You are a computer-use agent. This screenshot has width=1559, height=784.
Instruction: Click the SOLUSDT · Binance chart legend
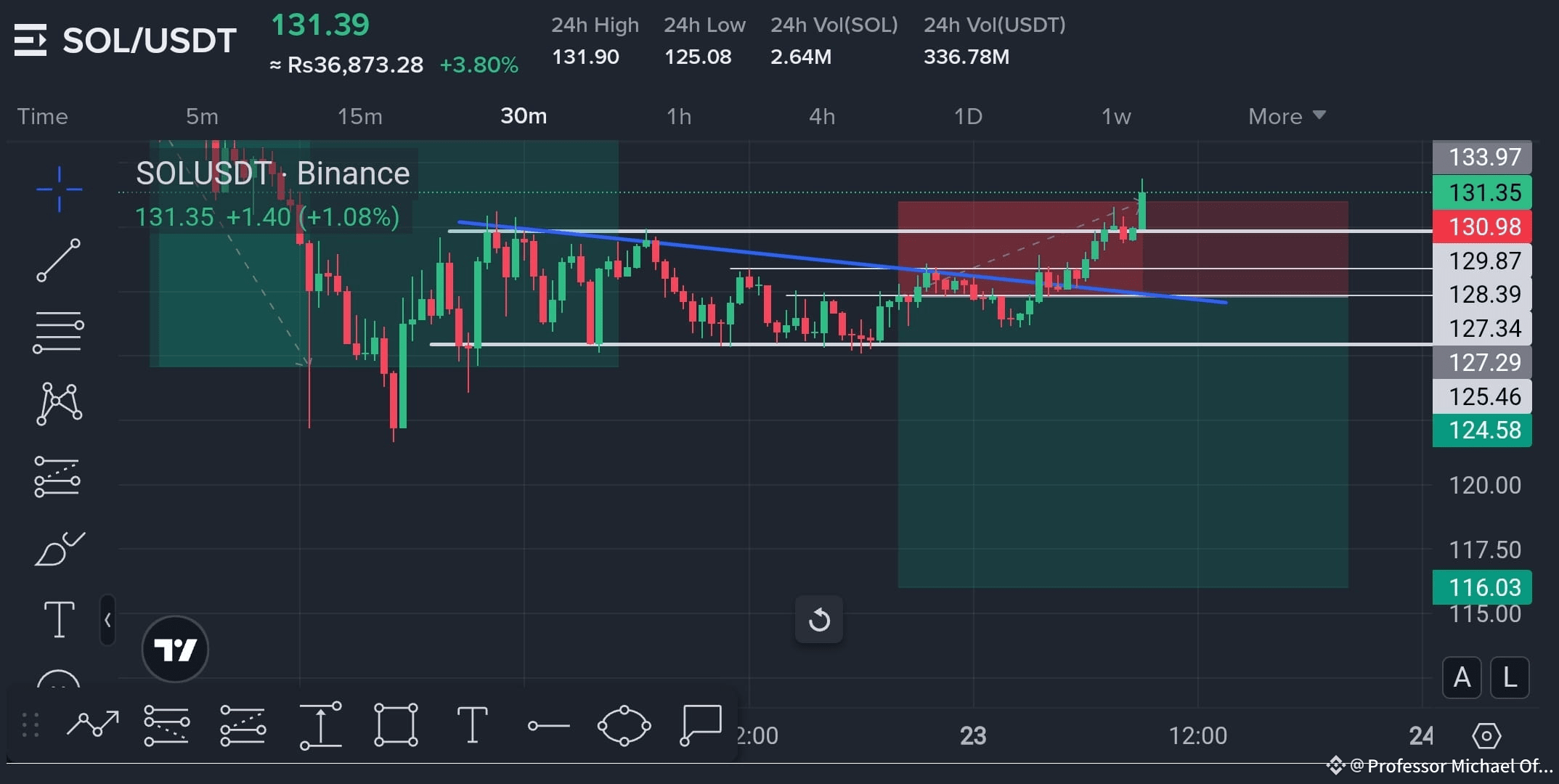click(x=273, y=173)
